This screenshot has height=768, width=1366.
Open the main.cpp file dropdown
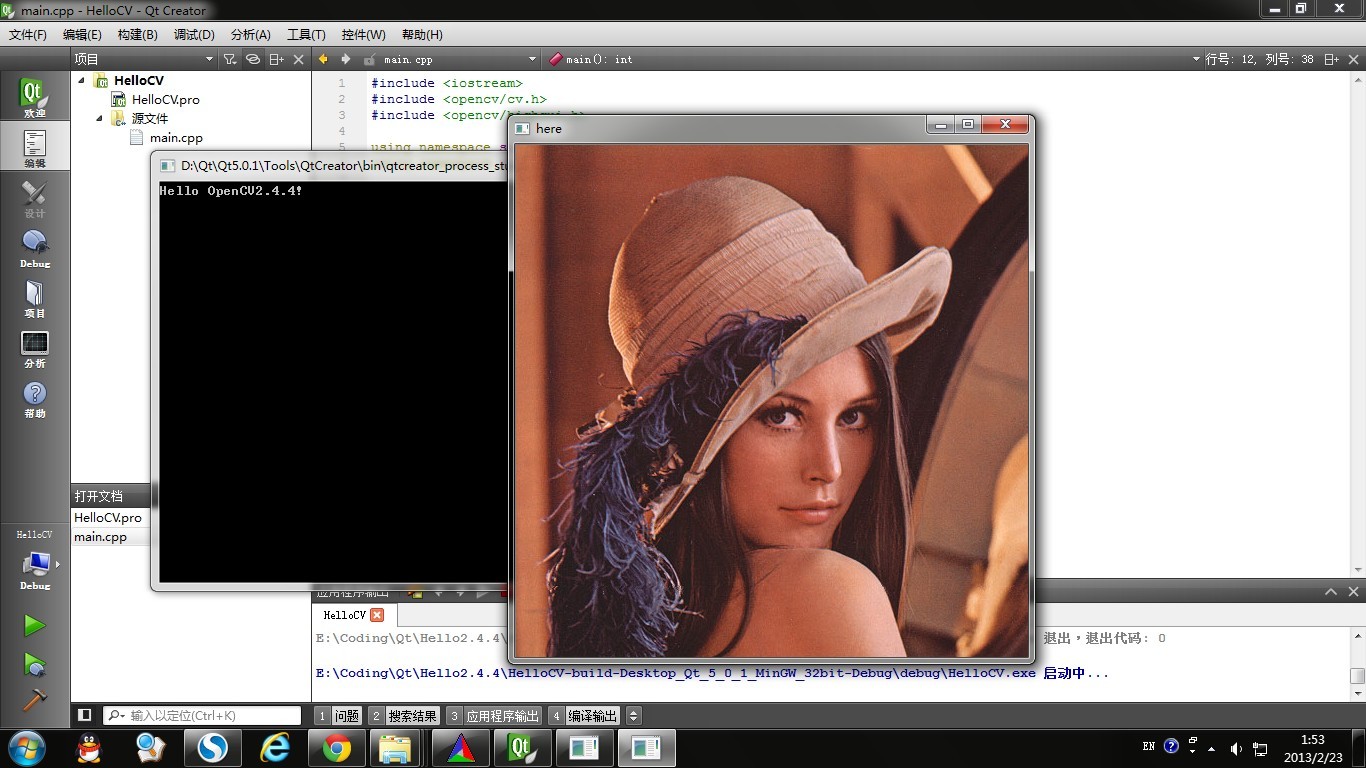[x=460, y=59]
